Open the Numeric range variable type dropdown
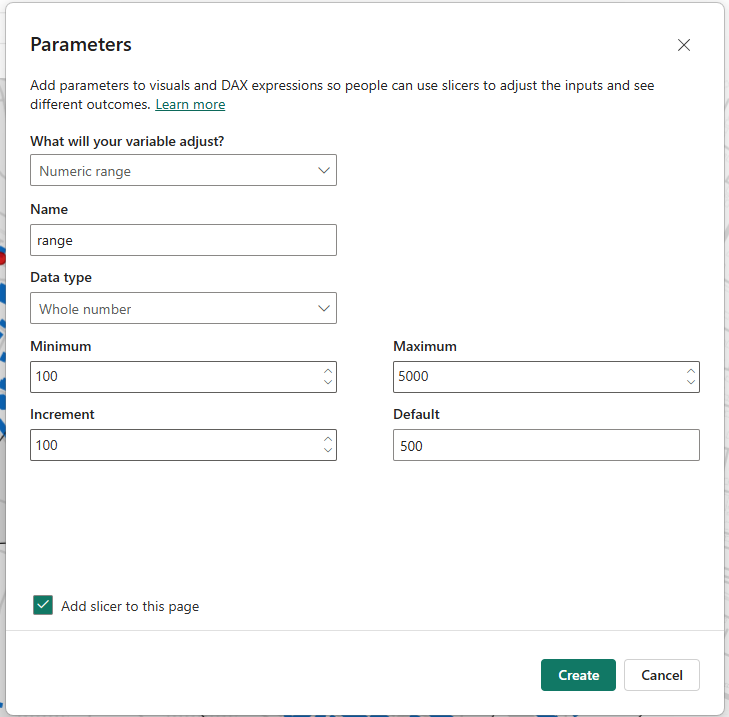 (170, 171)
